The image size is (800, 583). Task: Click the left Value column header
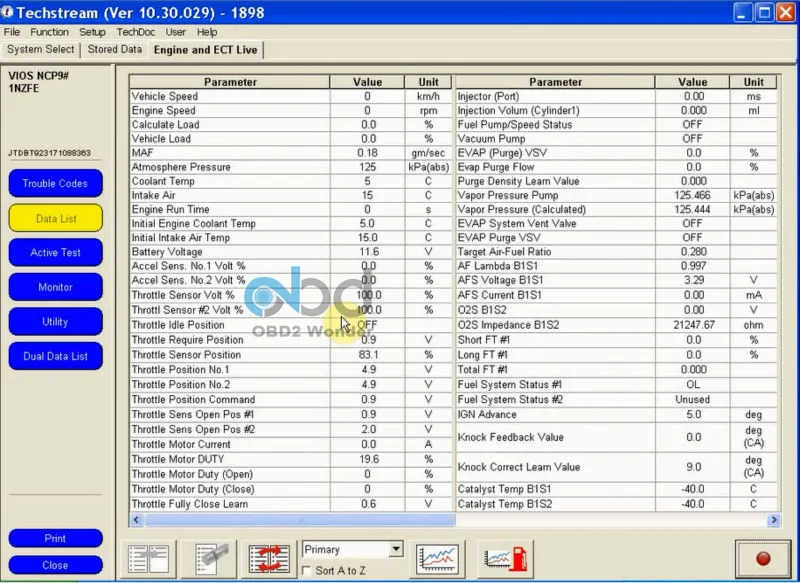pos(367,82)
